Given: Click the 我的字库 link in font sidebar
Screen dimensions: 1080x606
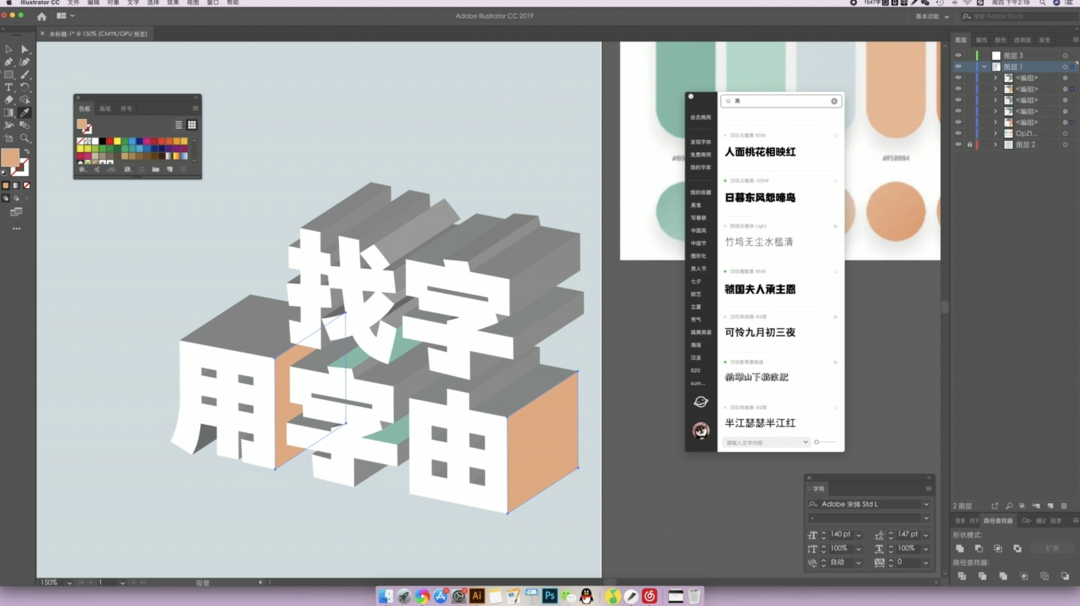Looking at the screenshot, I should 700,167.
